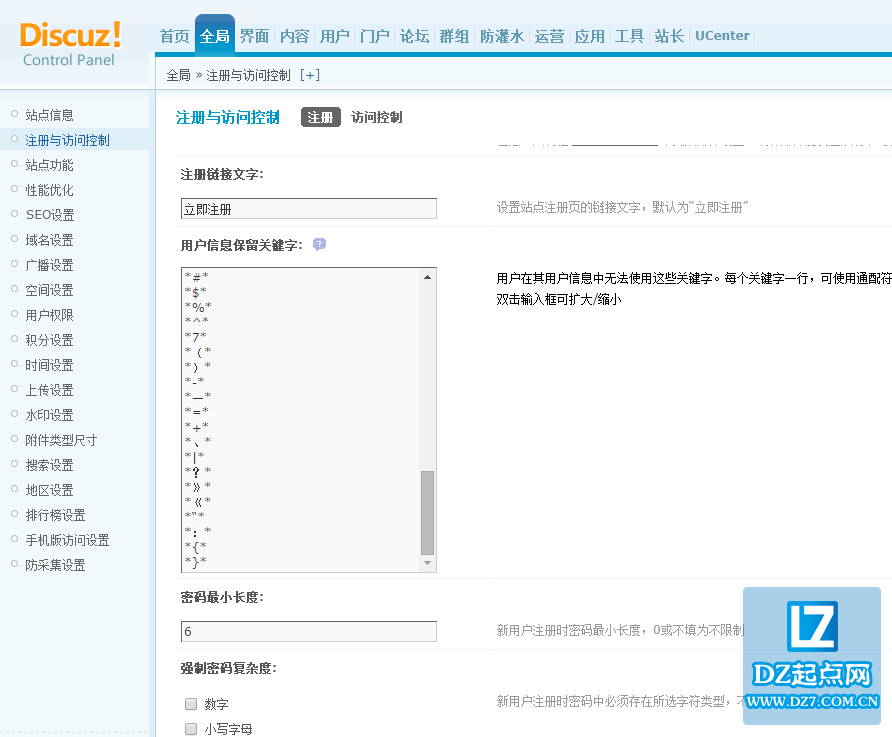Viewport: 892px width, 737px height.
Task: Open the 用户 menu in the navigation
Action: [334, 35]
